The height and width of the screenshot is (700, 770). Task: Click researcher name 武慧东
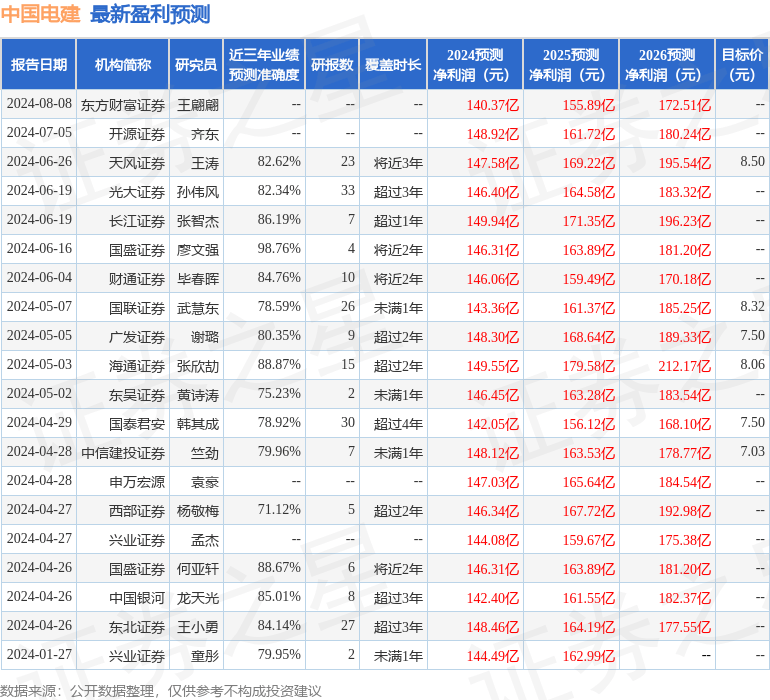[198, 308]
